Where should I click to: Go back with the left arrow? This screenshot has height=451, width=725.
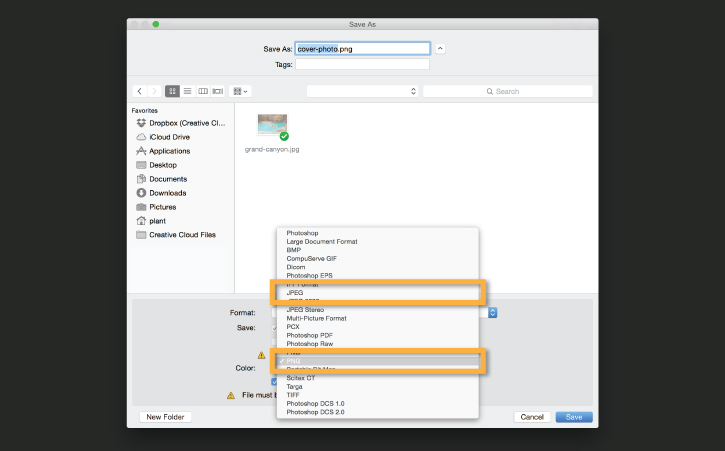point(140,91)
